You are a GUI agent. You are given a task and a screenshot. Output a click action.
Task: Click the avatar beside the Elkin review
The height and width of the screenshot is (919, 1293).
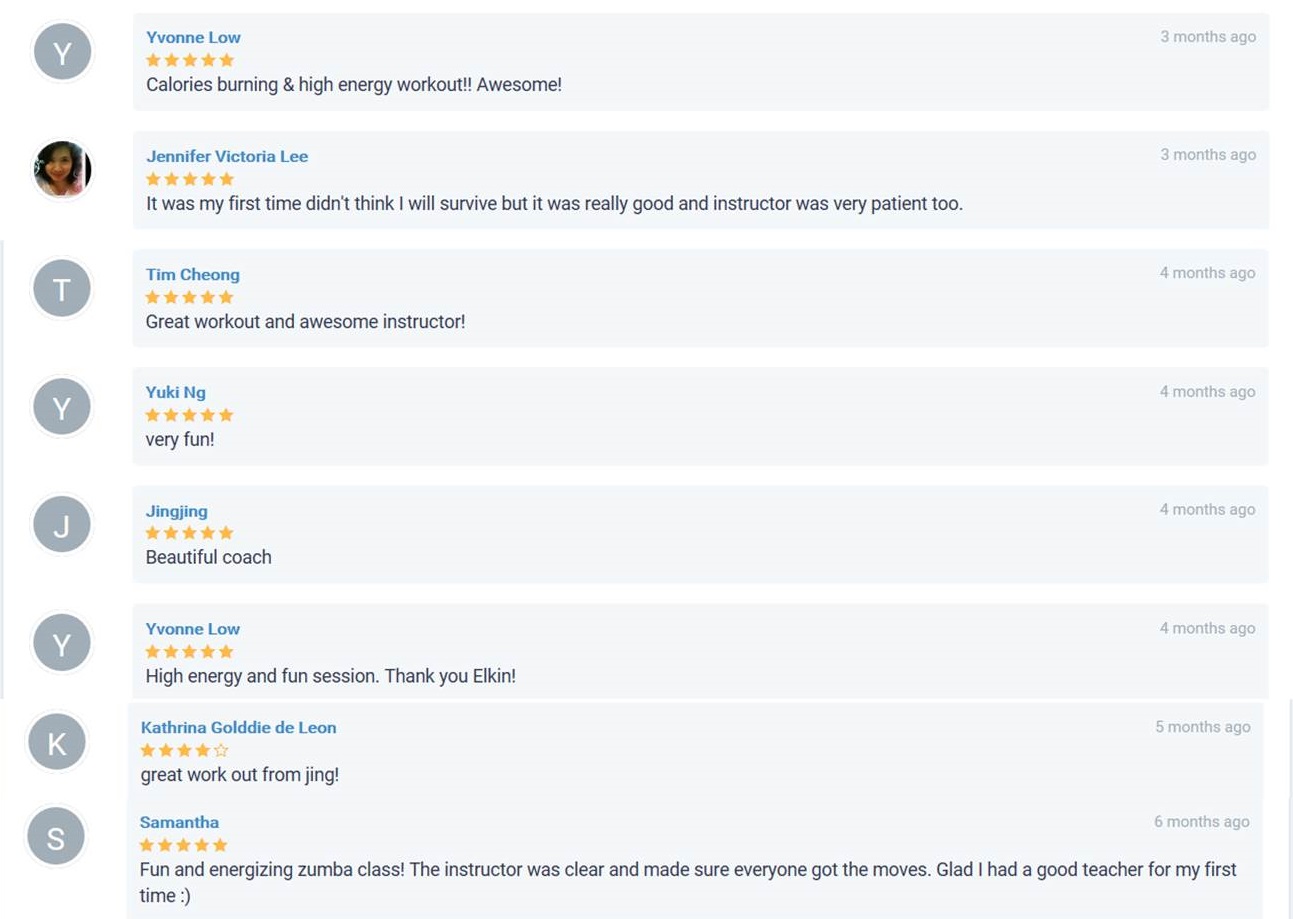click(62, 644)
